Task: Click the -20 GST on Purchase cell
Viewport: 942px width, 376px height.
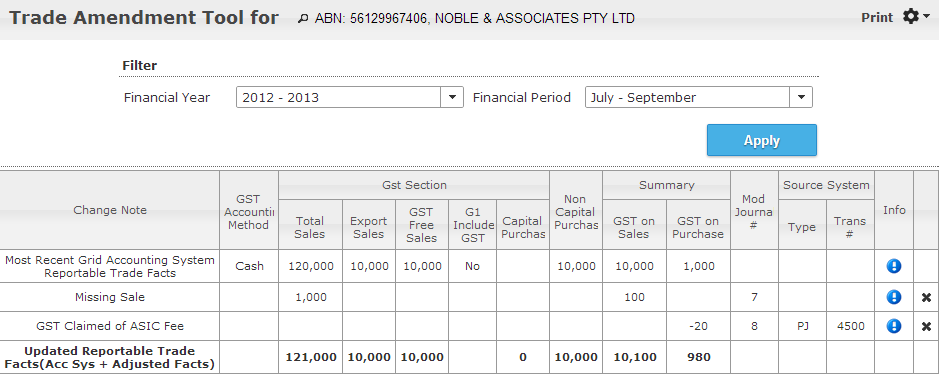Action: pyautogui.click(x=698, y=326)
